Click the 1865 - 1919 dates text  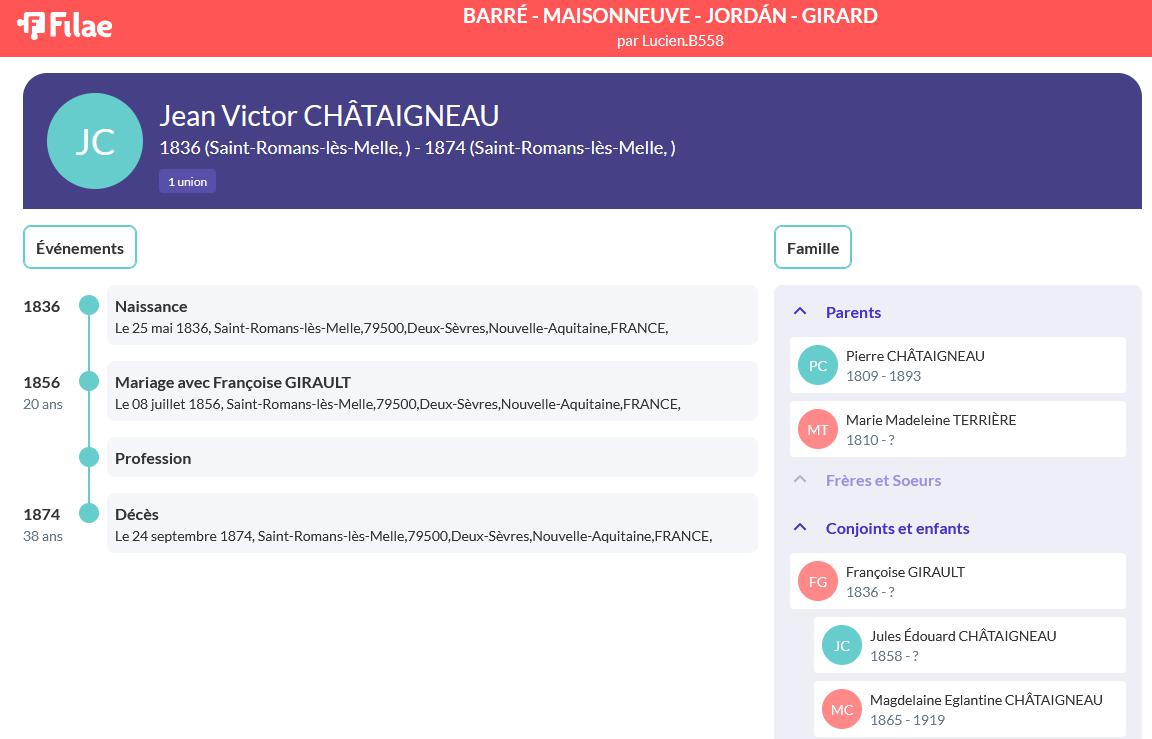(907, 720)
